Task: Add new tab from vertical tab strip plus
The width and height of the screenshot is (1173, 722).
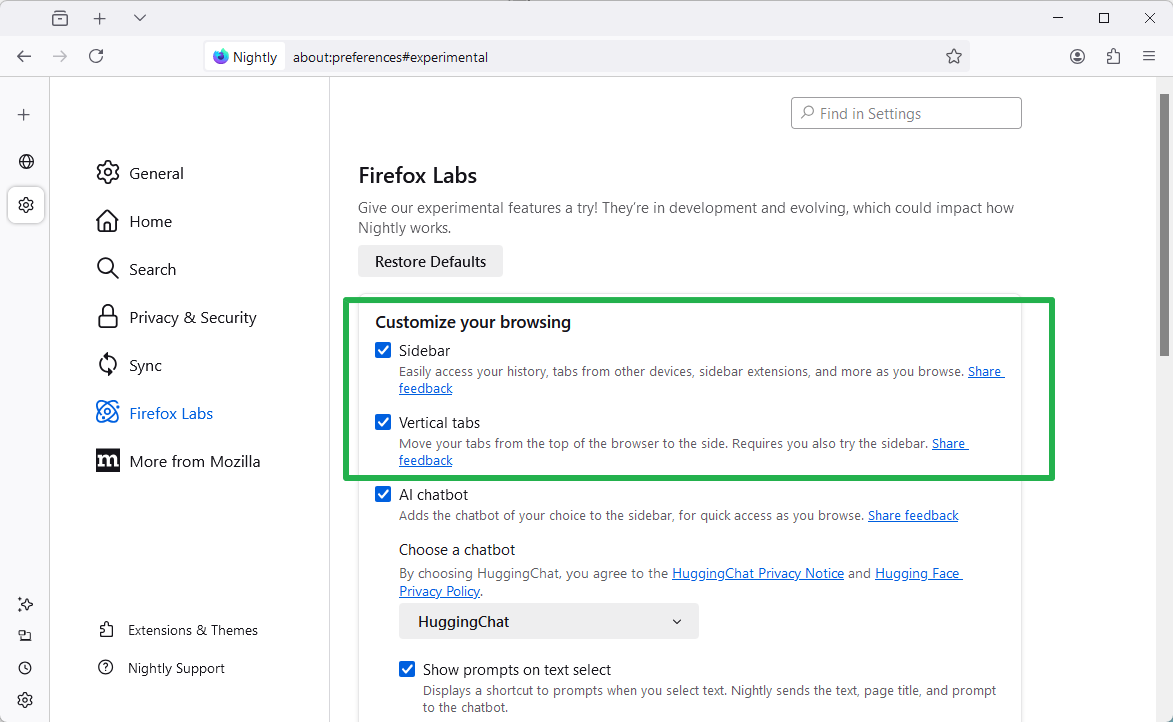Action: point(24,114)
